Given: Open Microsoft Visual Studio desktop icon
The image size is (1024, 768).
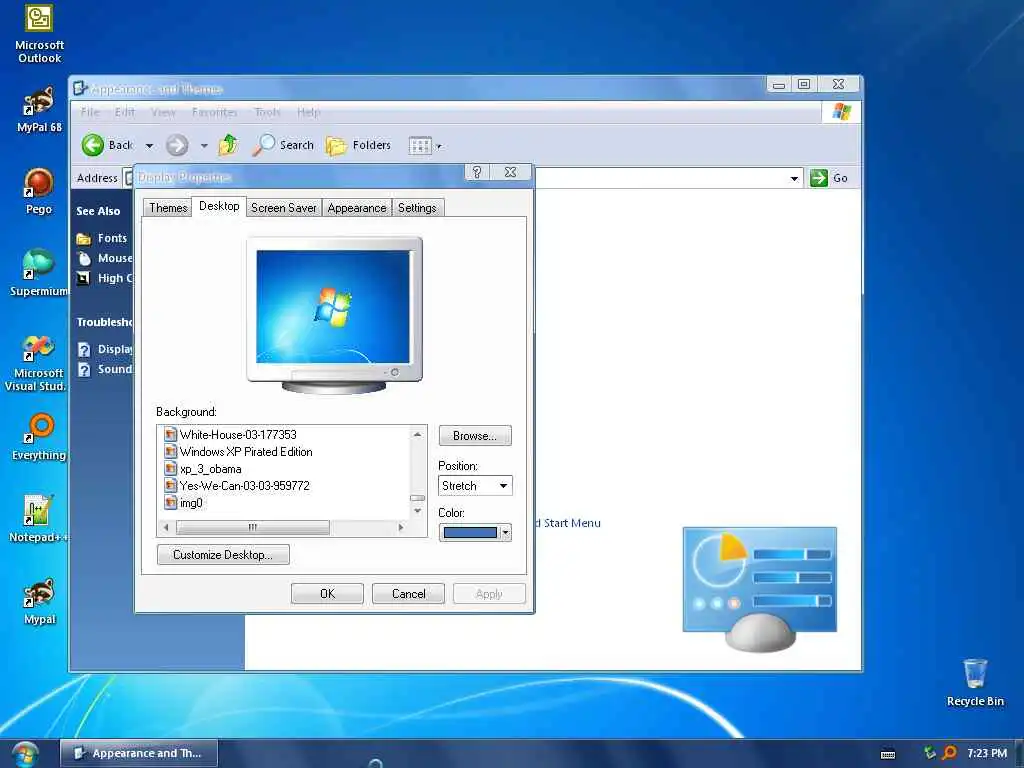Looking at the screenshot, I should 36,363.
